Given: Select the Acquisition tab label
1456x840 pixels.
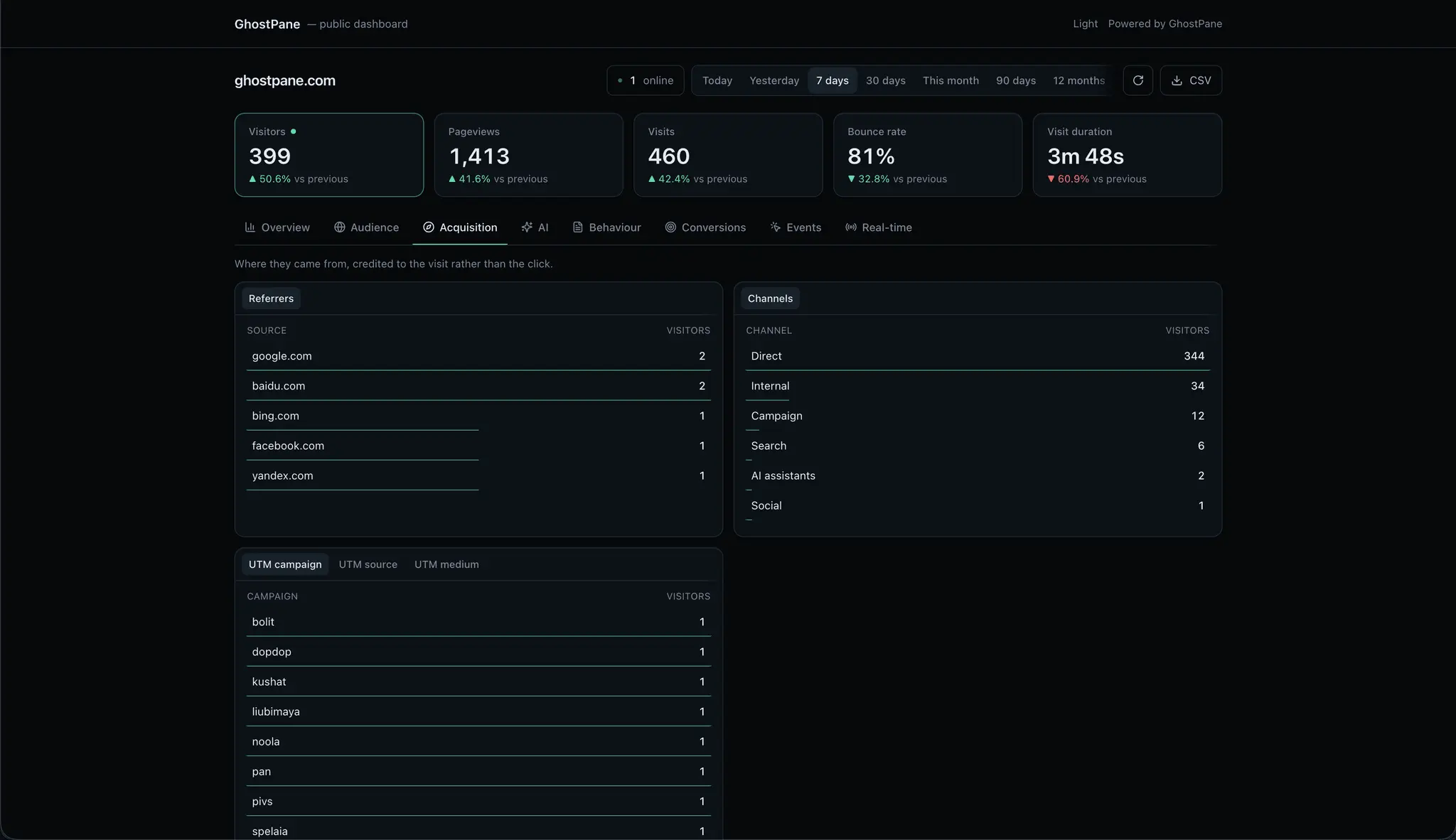Looking at the screenshot, I should (x=469, y=227).
